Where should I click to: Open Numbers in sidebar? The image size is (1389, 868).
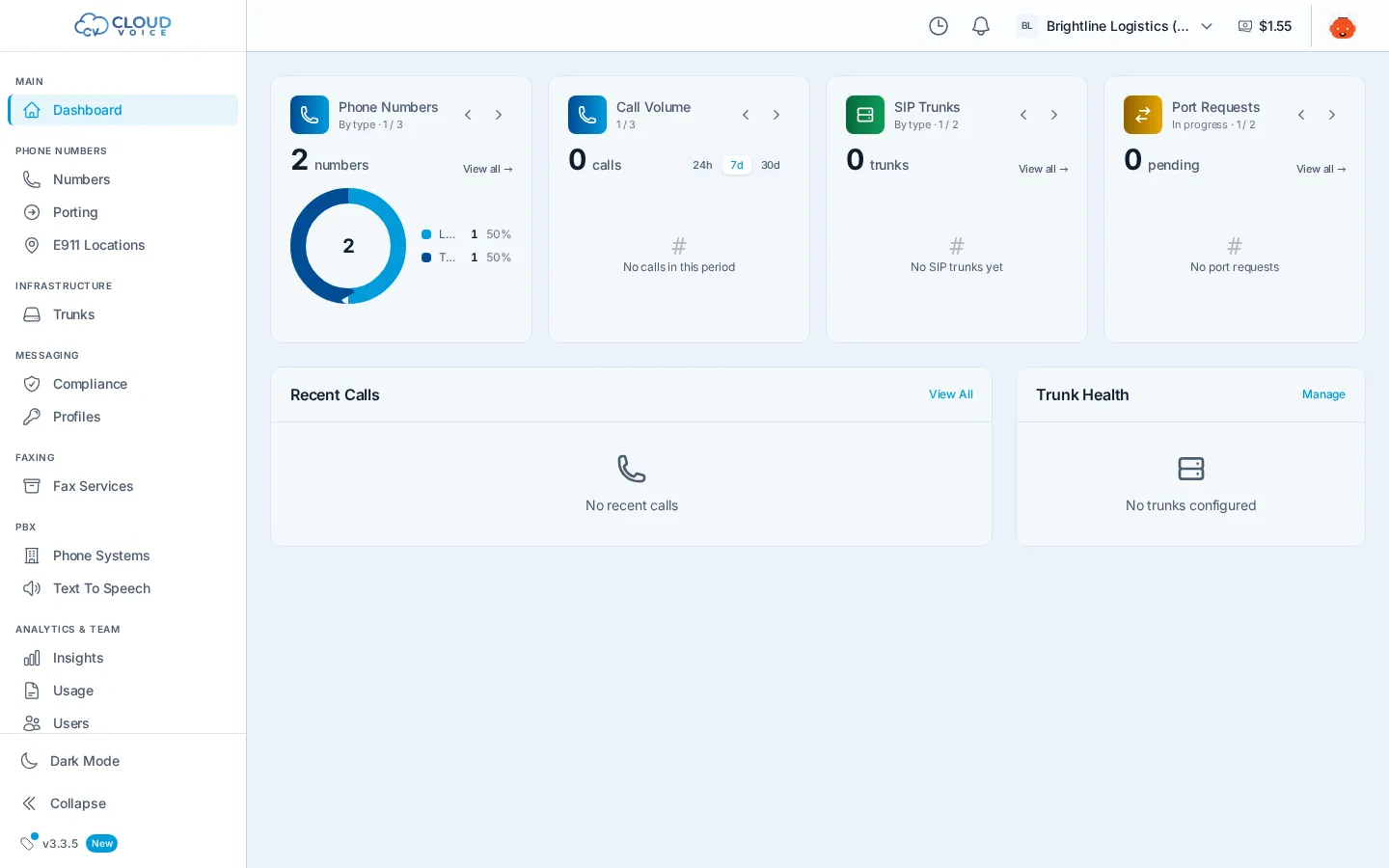click(123, 179)
